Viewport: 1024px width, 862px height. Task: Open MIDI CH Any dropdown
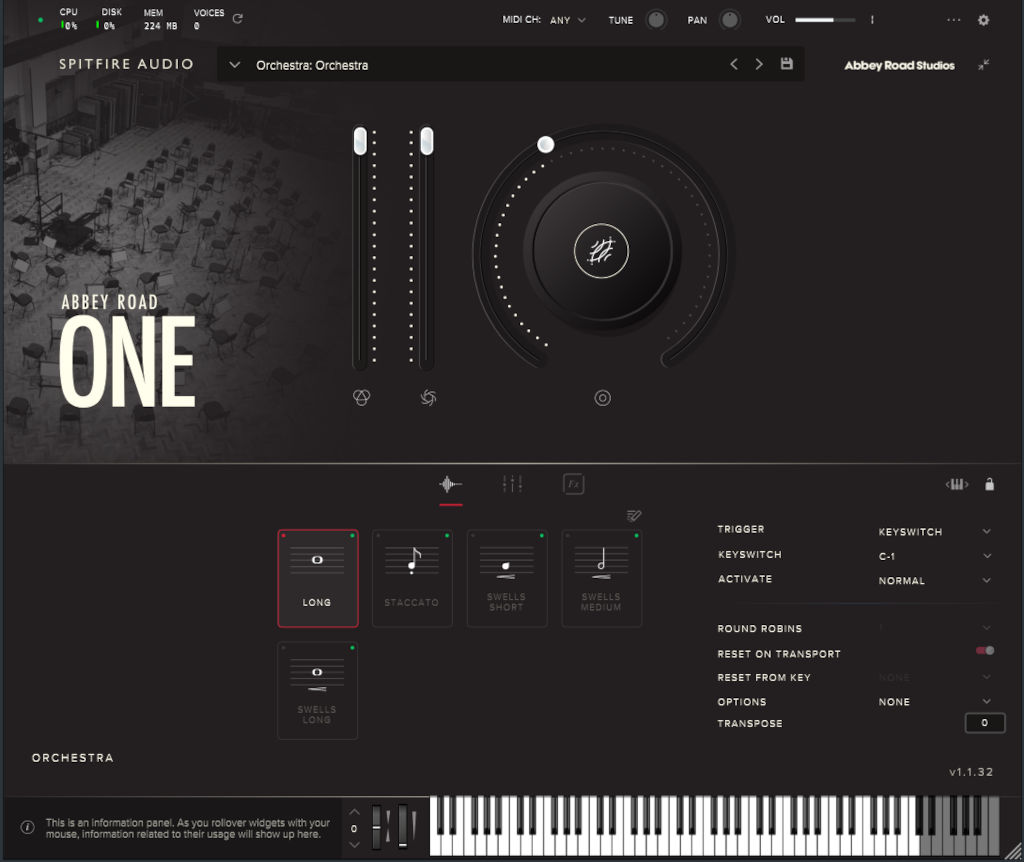click(x=568, y=20)
